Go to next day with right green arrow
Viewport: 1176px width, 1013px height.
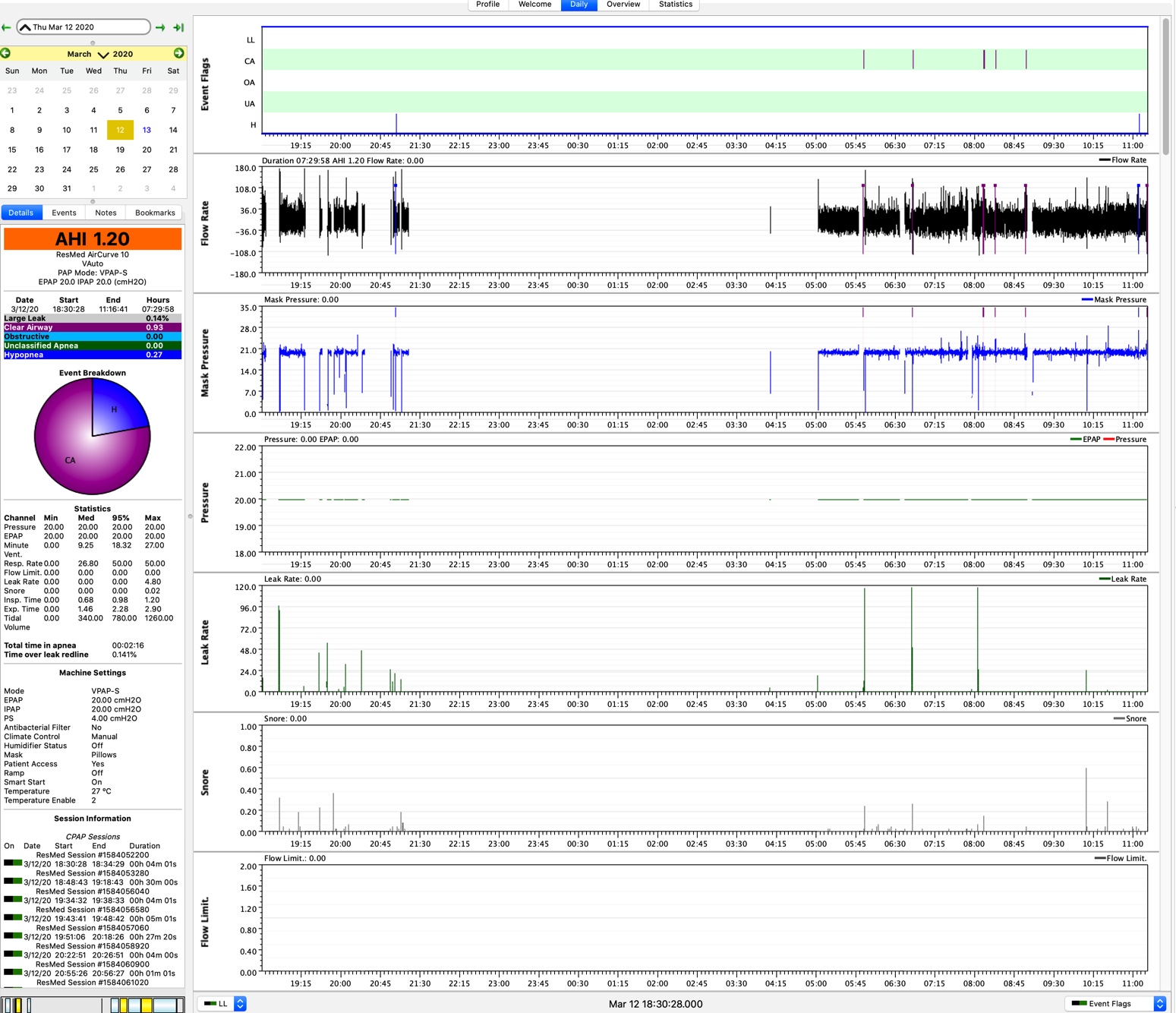coord(160,27)
